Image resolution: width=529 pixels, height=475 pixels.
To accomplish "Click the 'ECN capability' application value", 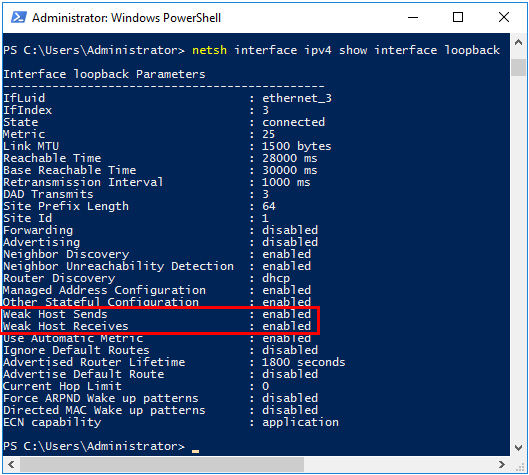I will [300, 422].
